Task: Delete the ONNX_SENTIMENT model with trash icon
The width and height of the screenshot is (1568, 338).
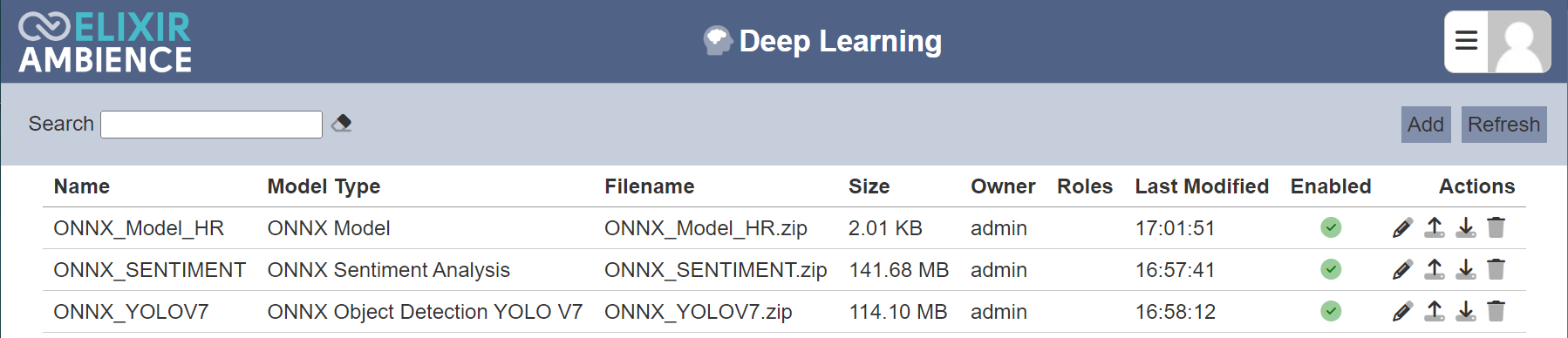Action: [x=1496, y=270]
